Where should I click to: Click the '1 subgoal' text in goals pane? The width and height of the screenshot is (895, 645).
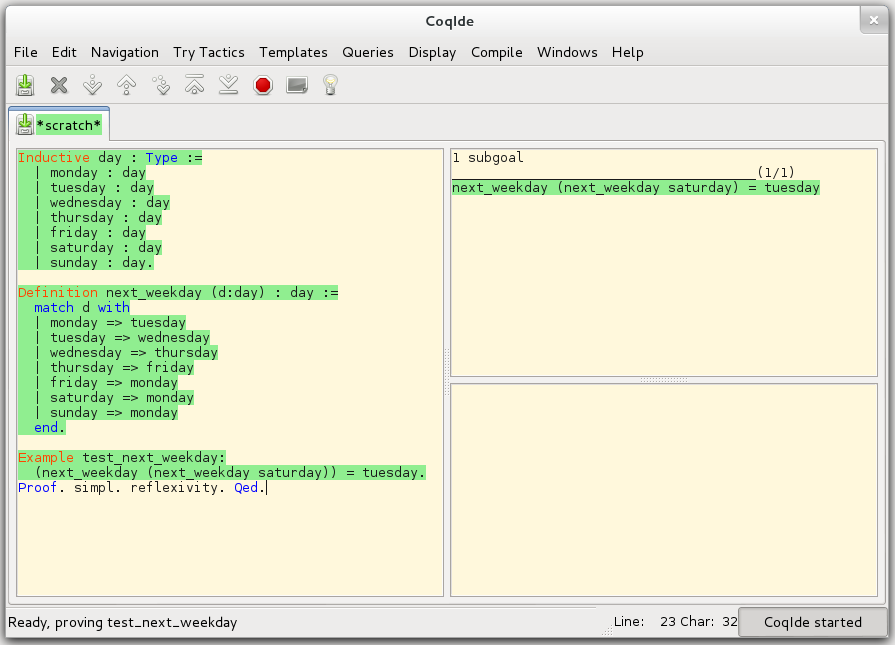pos(488,158)
